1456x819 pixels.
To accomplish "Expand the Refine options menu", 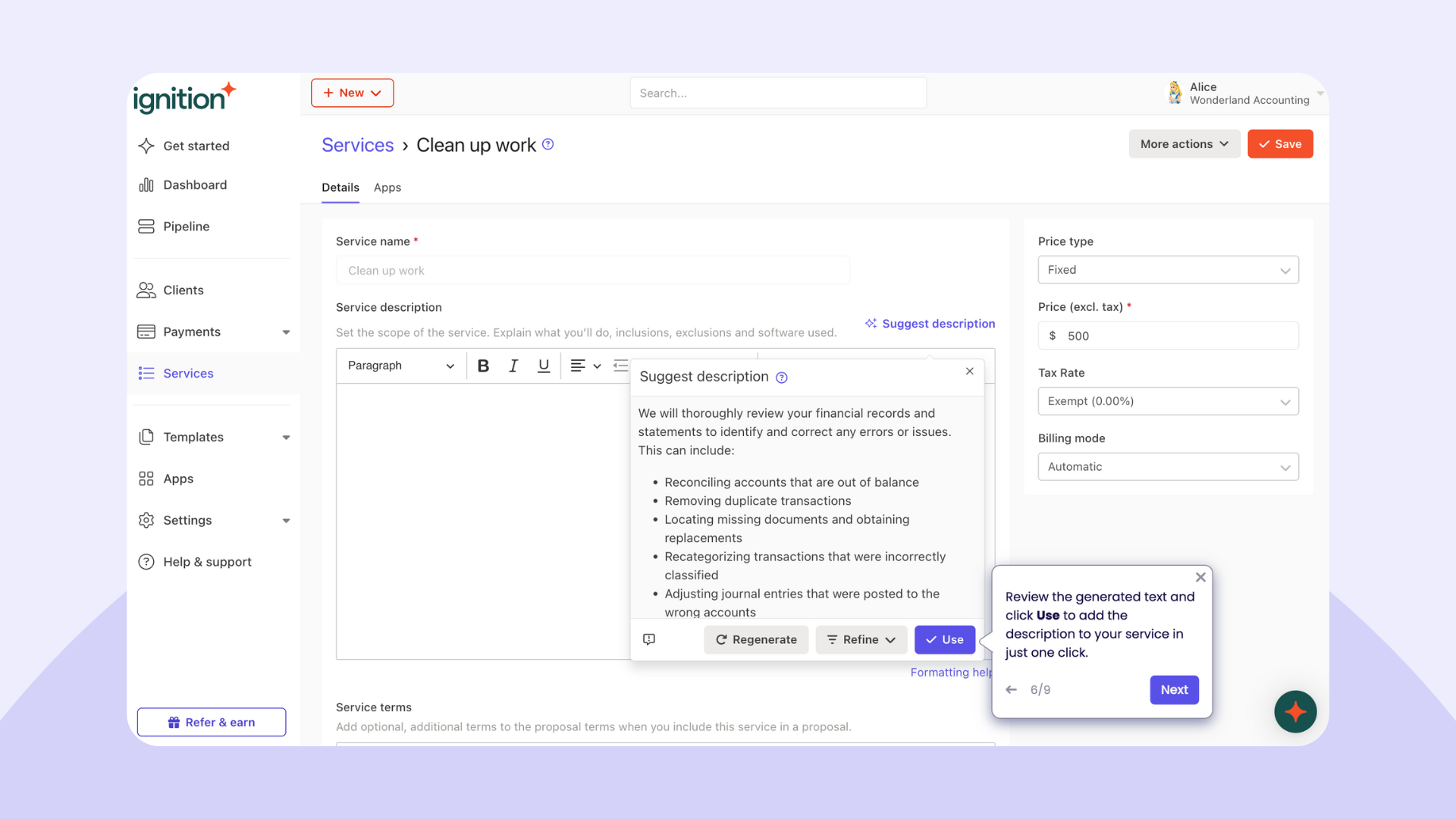I will pyautogui.click(x=861, y=640).
